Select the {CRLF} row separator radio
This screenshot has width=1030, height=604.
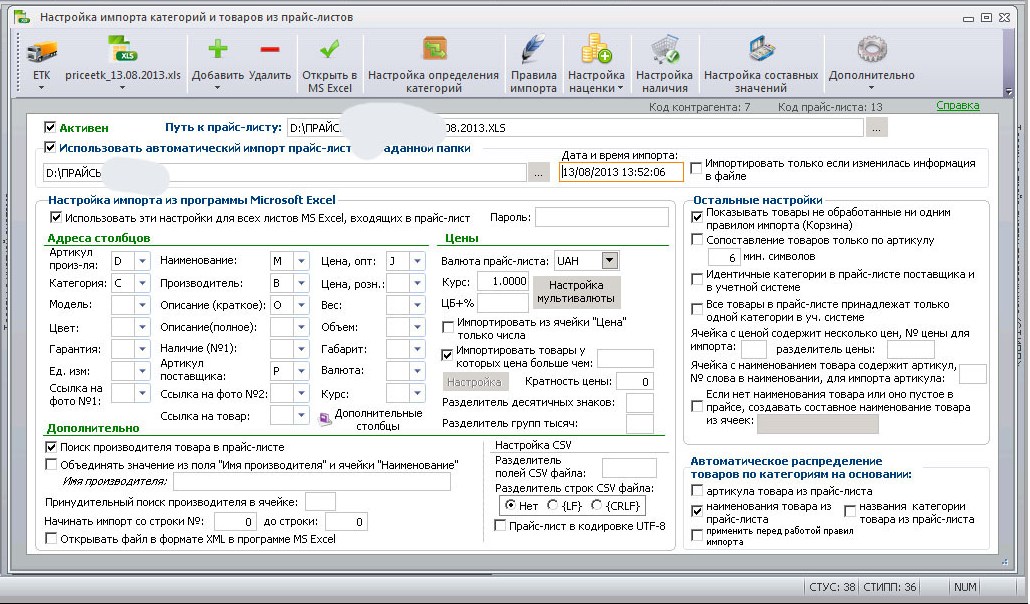click(596, 505)
